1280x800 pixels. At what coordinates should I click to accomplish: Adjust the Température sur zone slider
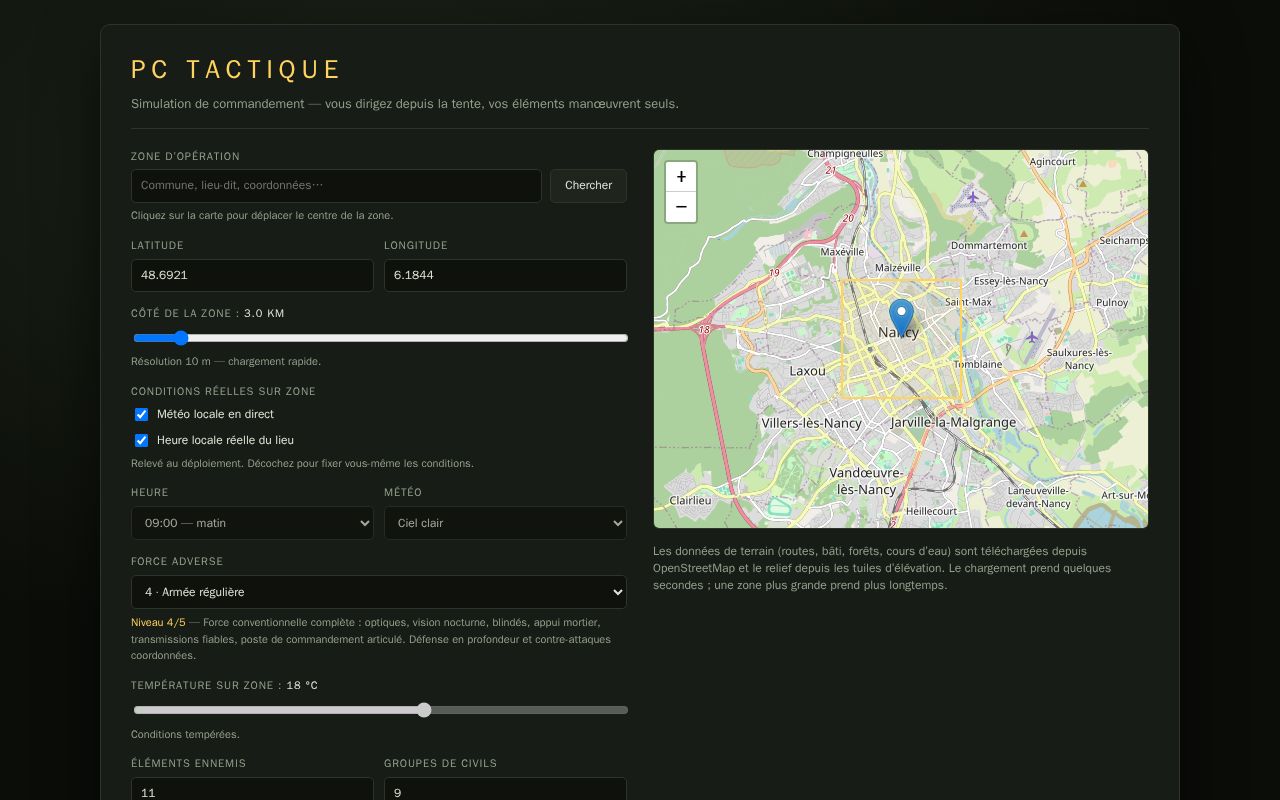[x=380, y=710]
